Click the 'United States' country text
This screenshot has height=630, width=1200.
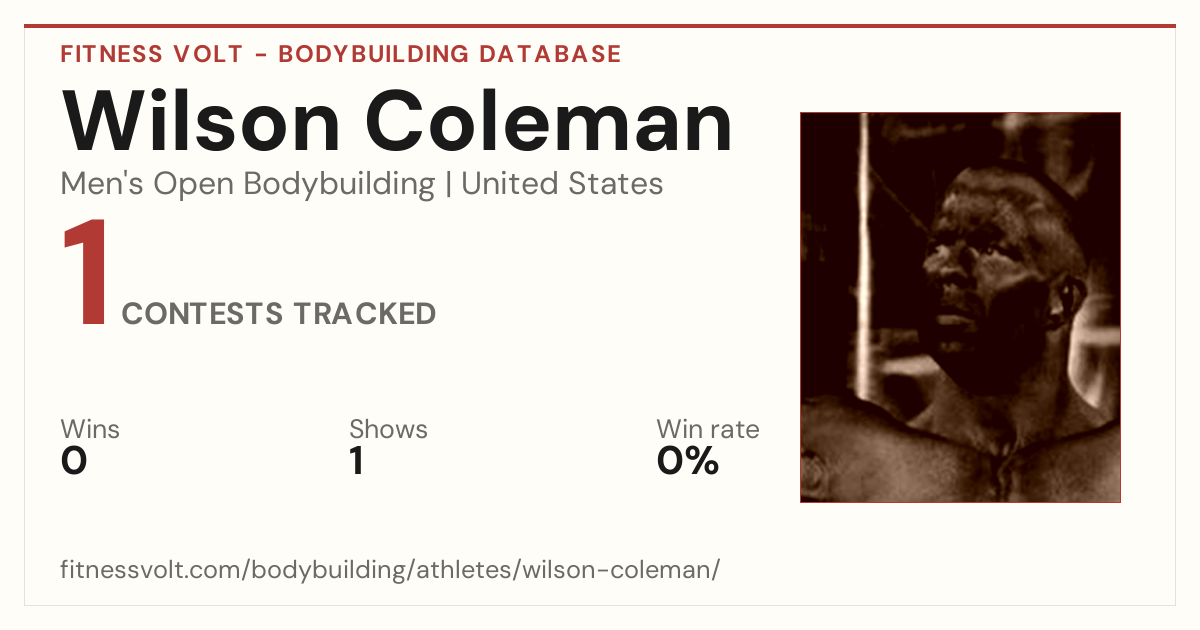click(x=562, y=184)
